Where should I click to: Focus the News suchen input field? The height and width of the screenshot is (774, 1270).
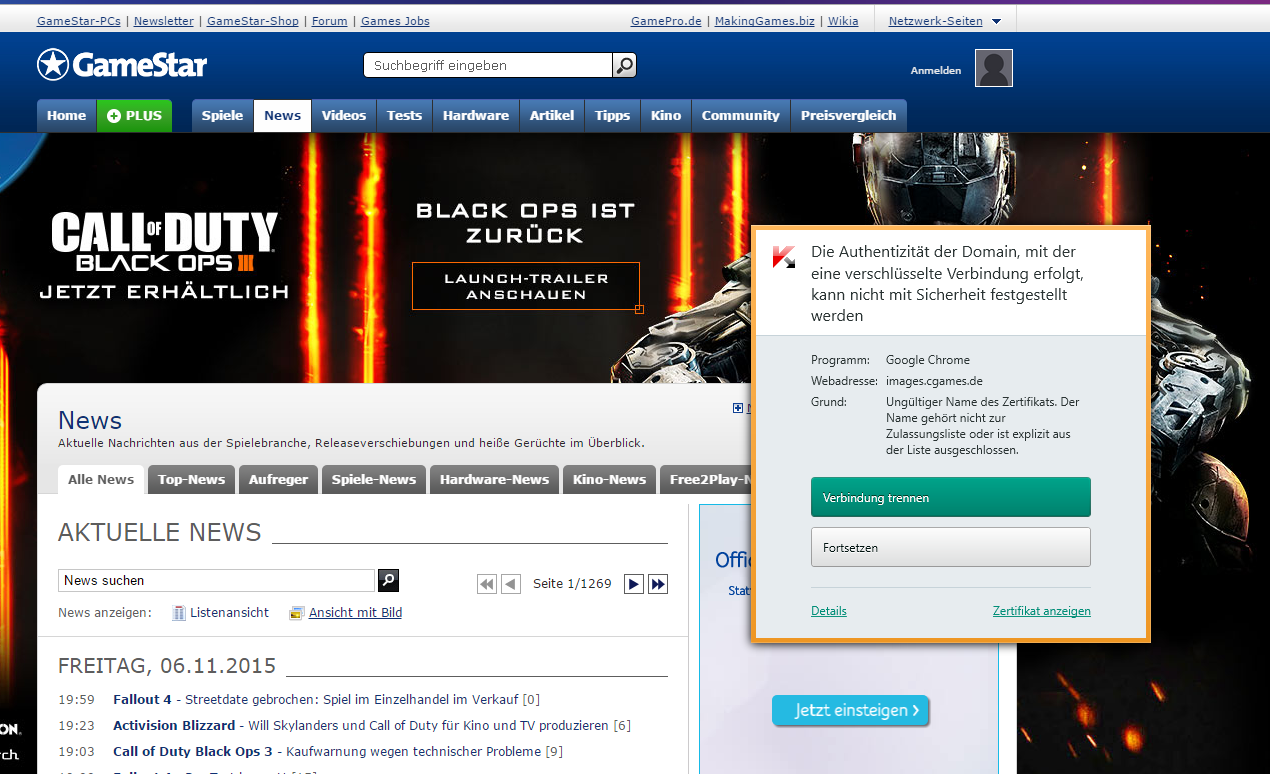click(216, 580)
